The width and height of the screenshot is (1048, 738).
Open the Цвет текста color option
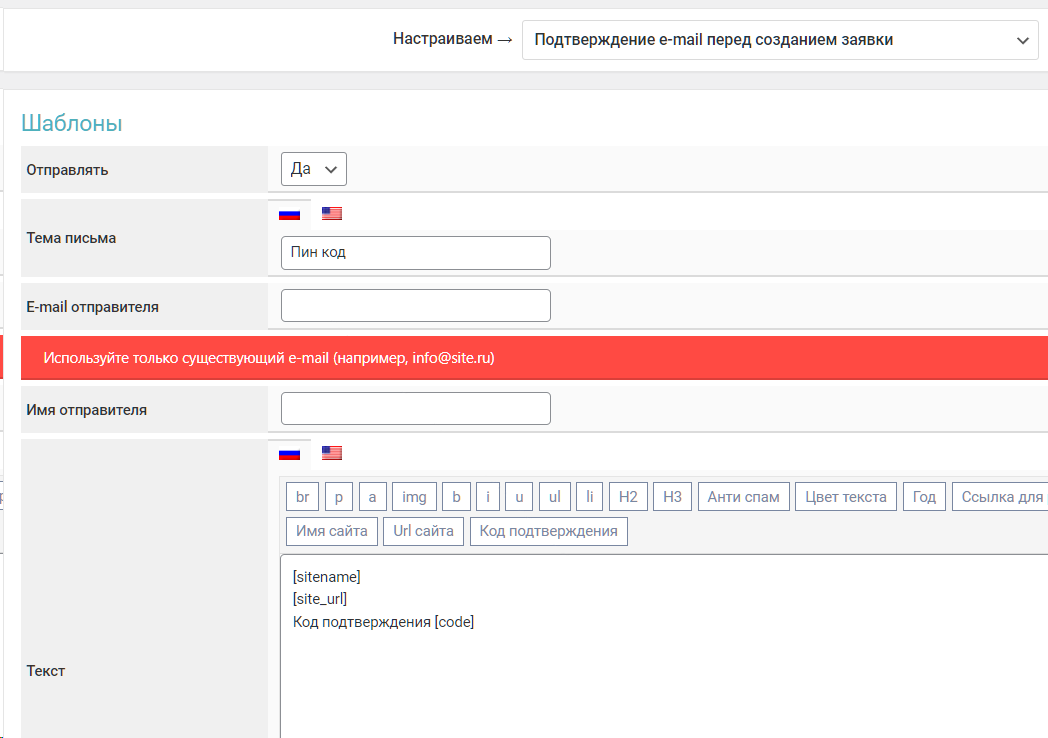coord(846,497)
